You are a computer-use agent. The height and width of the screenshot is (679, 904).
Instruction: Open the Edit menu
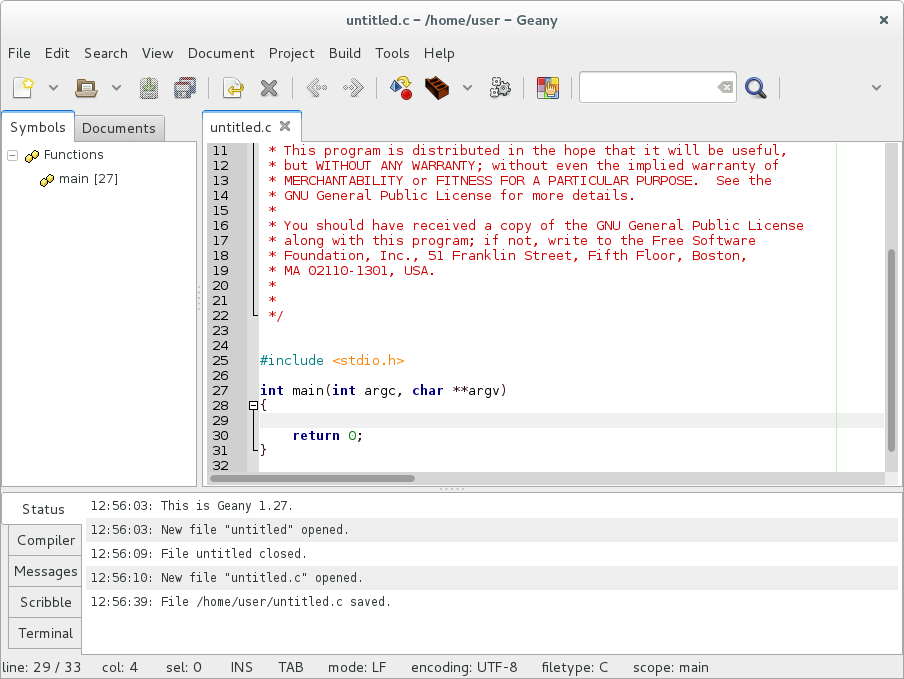point(57,53)
